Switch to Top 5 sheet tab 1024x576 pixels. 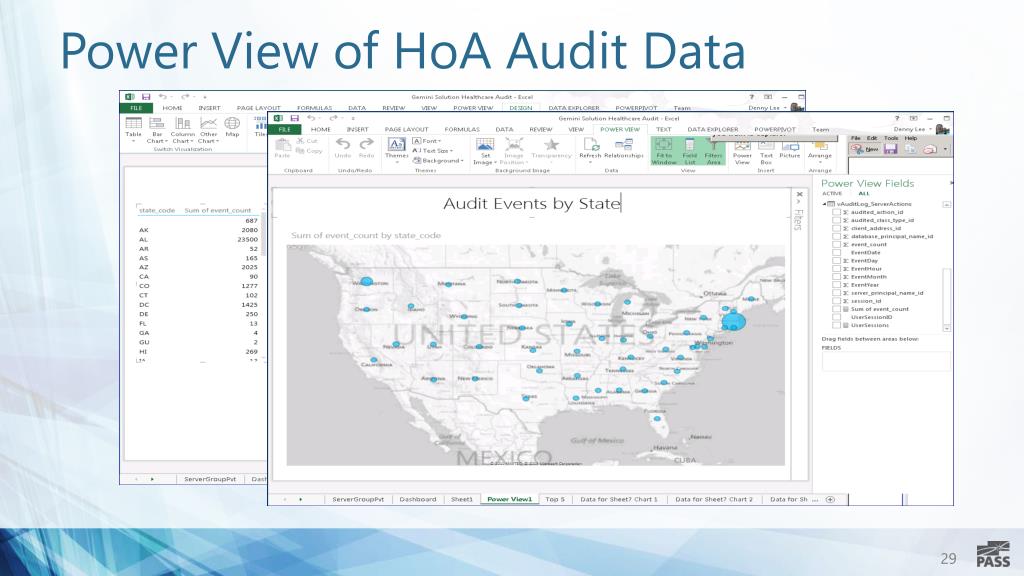click(x=554, y=500)
